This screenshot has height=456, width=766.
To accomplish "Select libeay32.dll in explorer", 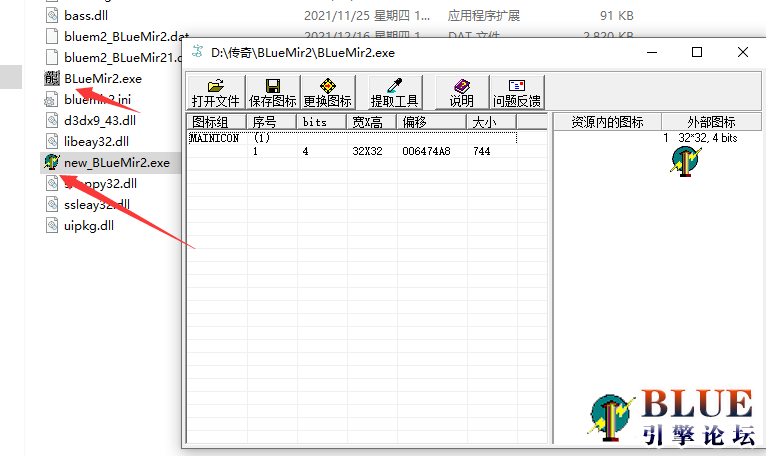I will pyautogui.click(x=96, y=142).
